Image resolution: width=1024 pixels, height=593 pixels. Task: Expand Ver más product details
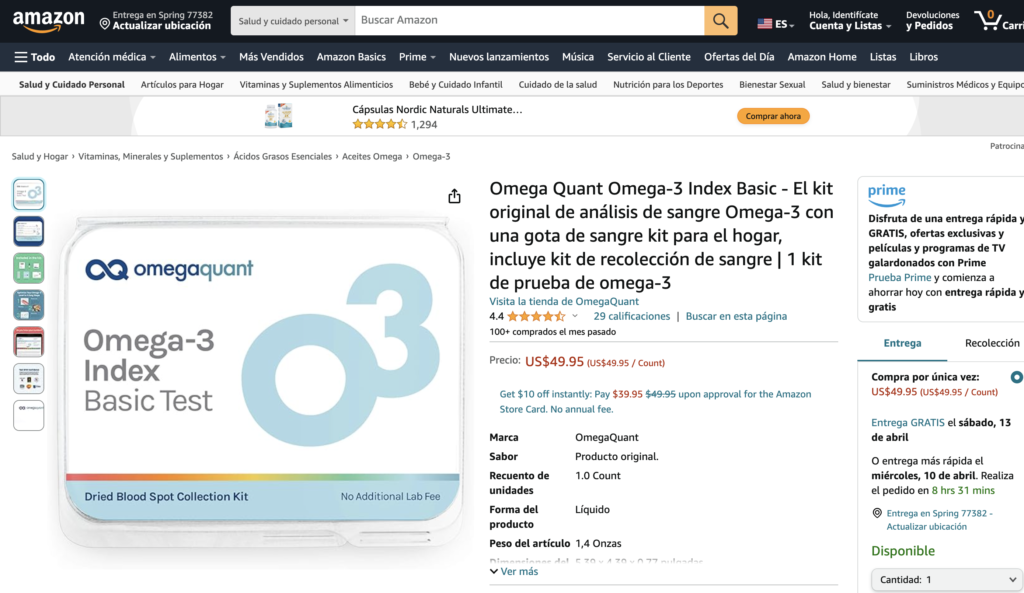(x=514, y=571)
